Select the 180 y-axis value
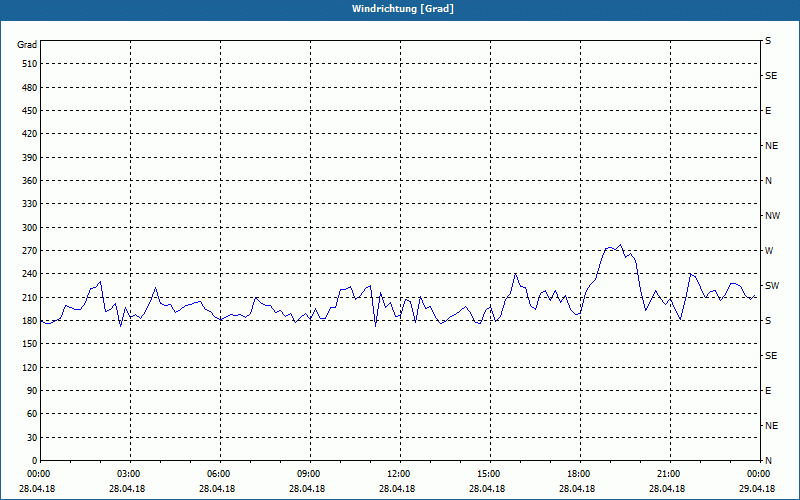The width and height of the screenshot is (800, 500). click(30, 321)
